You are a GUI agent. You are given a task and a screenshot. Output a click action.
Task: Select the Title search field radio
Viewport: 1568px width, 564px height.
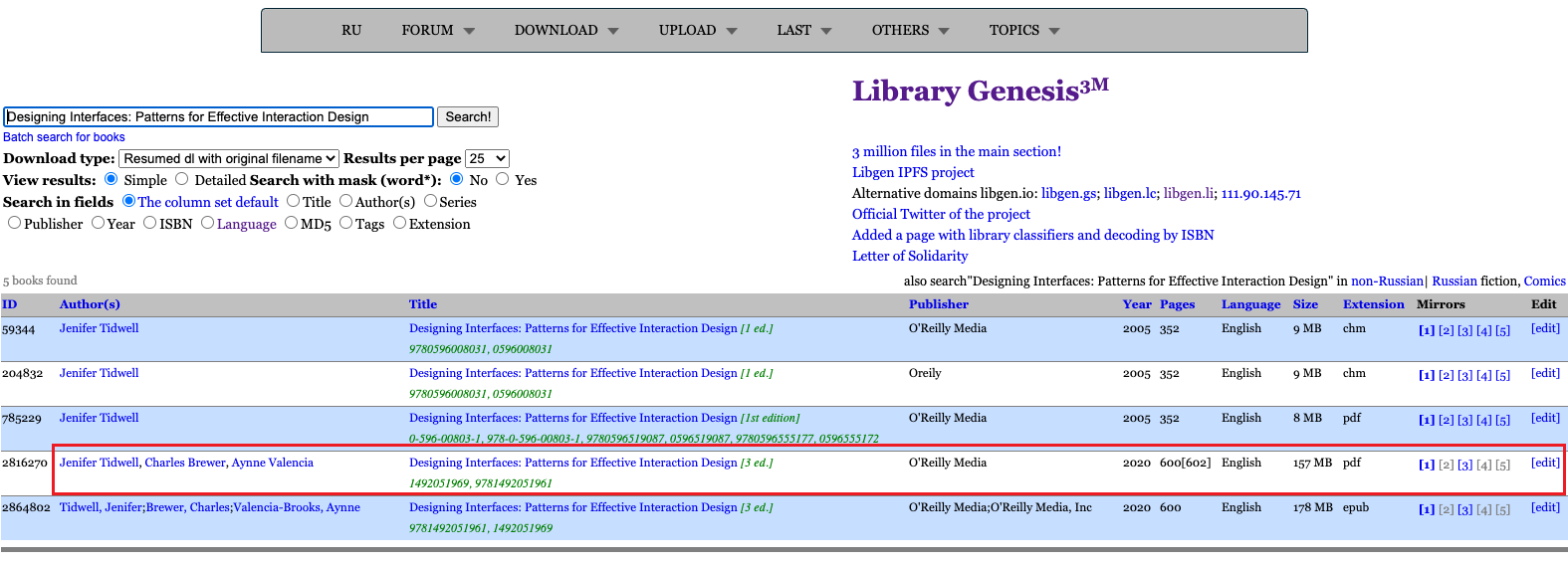[293, 201]
